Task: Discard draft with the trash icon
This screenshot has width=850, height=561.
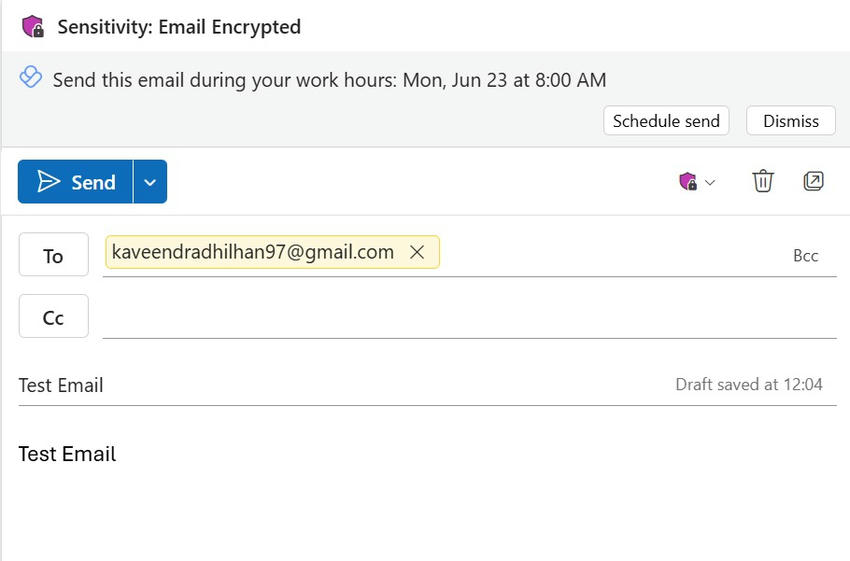Action: (763, 181)
